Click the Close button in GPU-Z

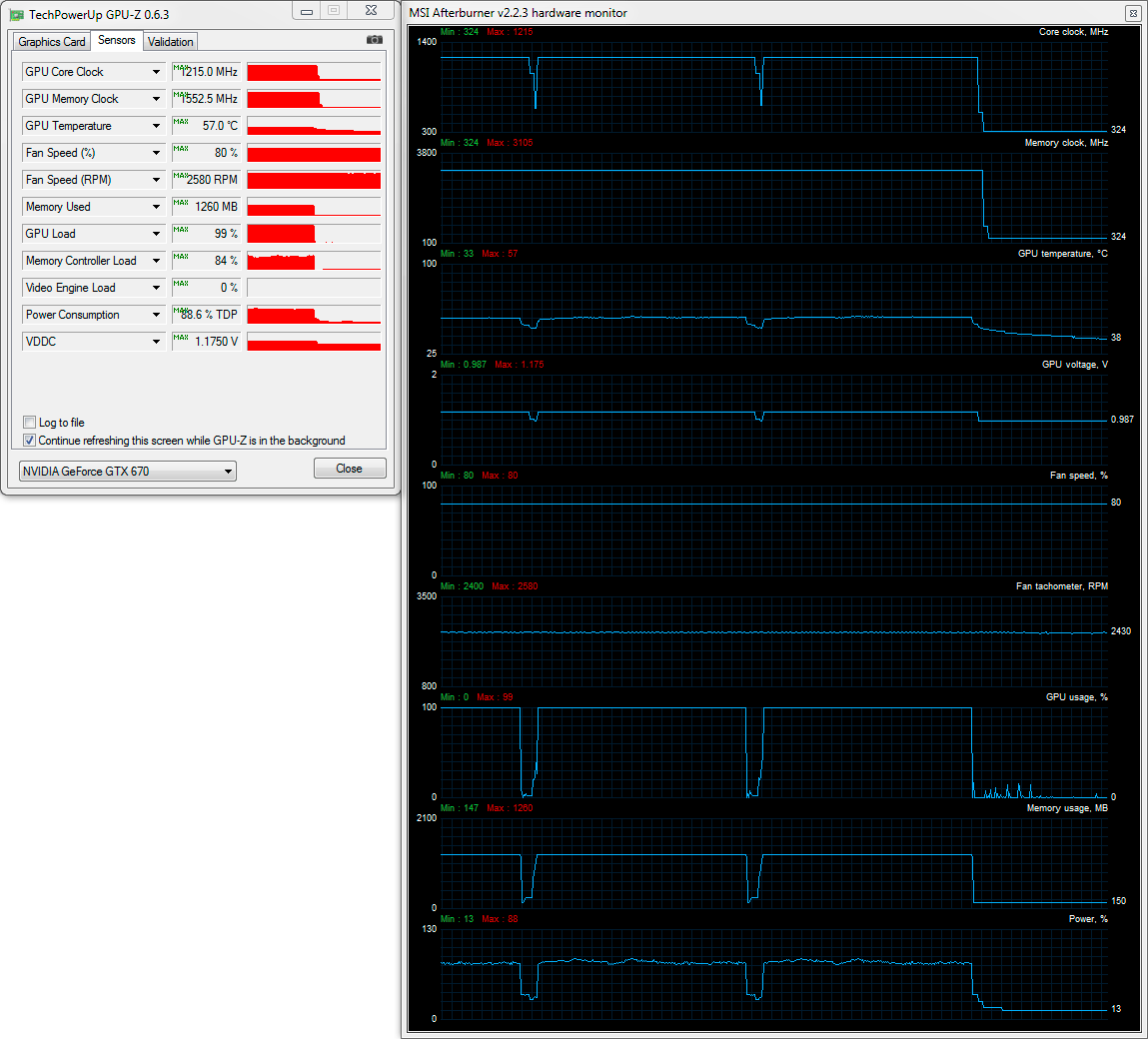350,469
